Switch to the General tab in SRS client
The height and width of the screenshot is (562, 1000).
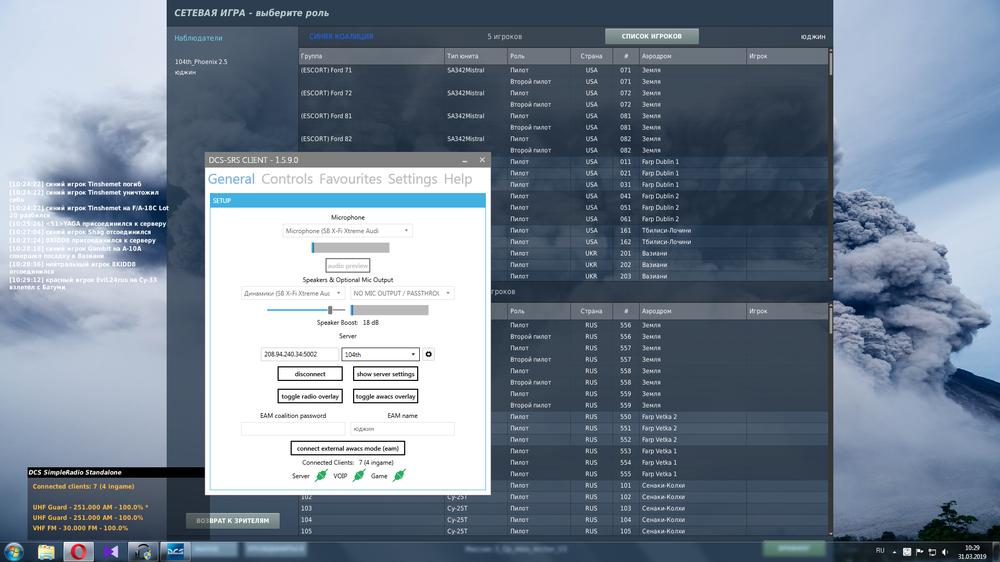pyautogui.click(x=231, y=179)
